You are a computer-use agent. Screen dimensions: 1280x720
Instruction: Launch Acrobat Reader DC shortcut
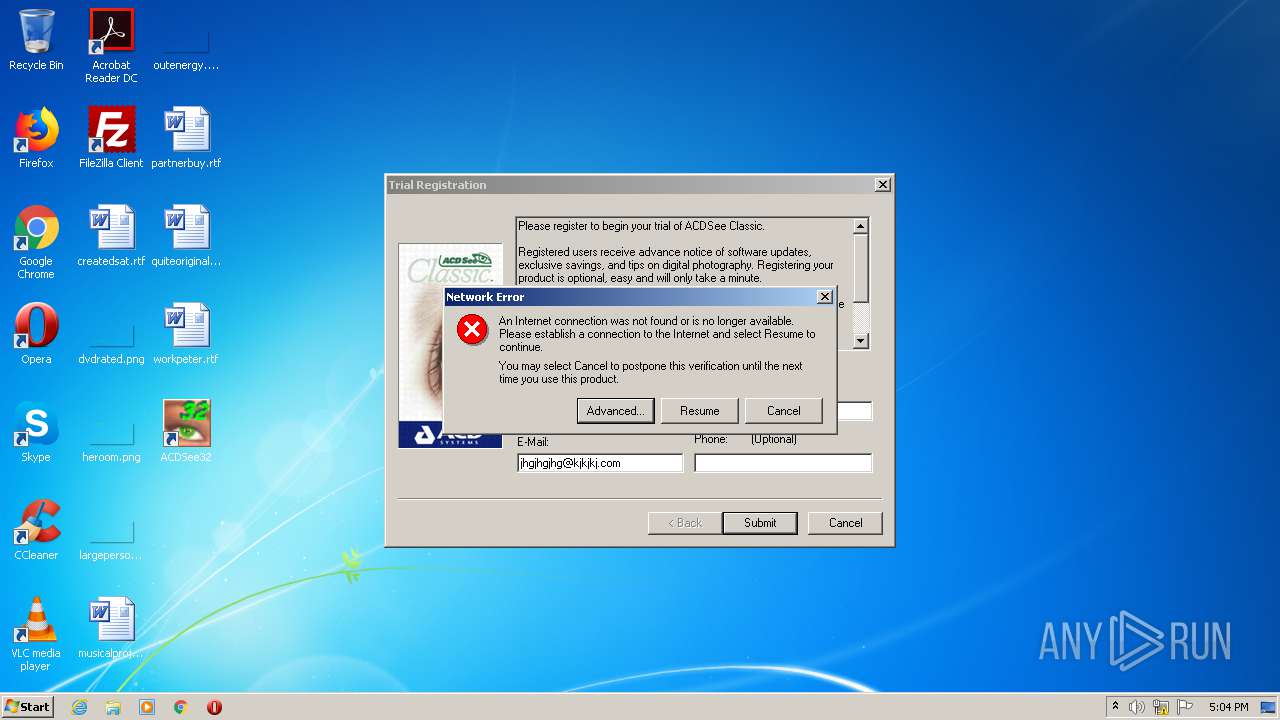pyautogui.click(x=111, y=46)
